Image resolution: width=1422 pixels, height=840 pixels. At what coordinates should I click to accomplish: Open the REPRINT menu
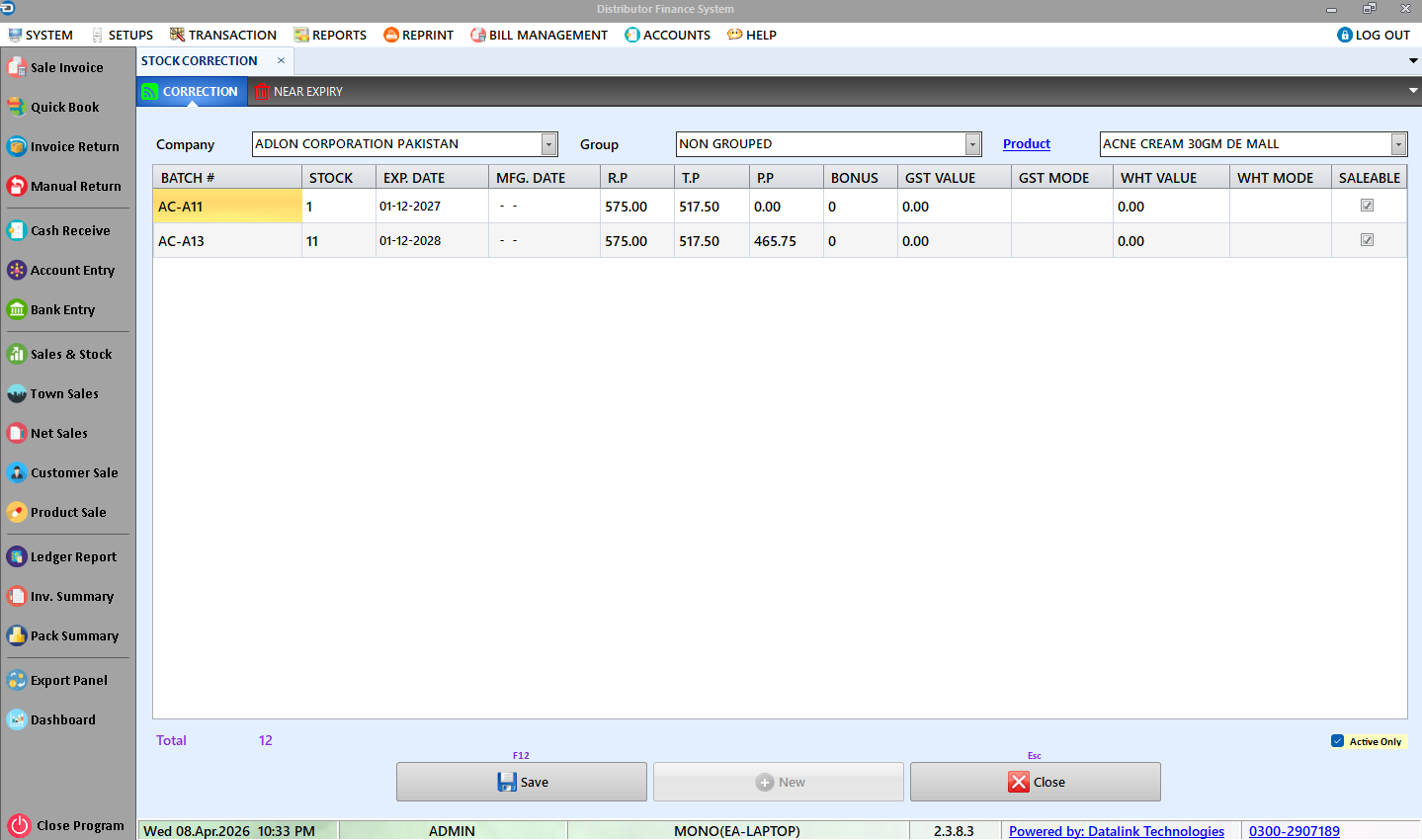click(419, 35)
